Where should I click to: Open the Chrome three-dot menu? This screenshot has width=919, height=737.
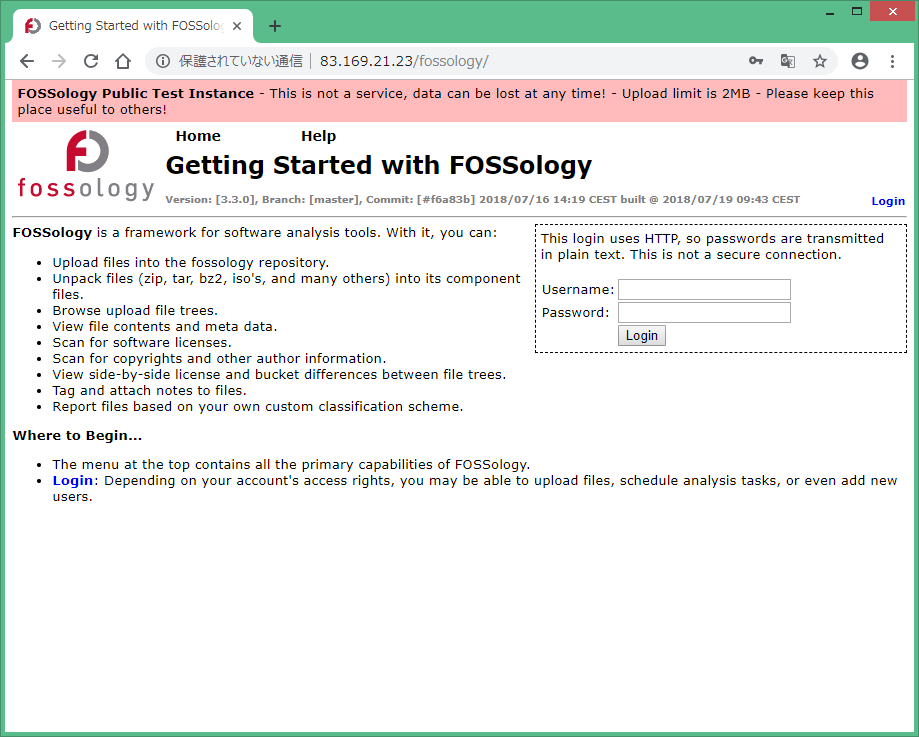point(893,61)
